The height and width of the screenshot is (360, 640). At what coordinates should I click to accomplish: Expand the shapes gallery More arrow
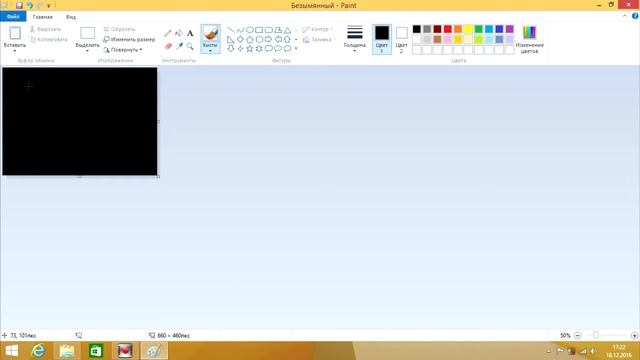tap(296, 49)
